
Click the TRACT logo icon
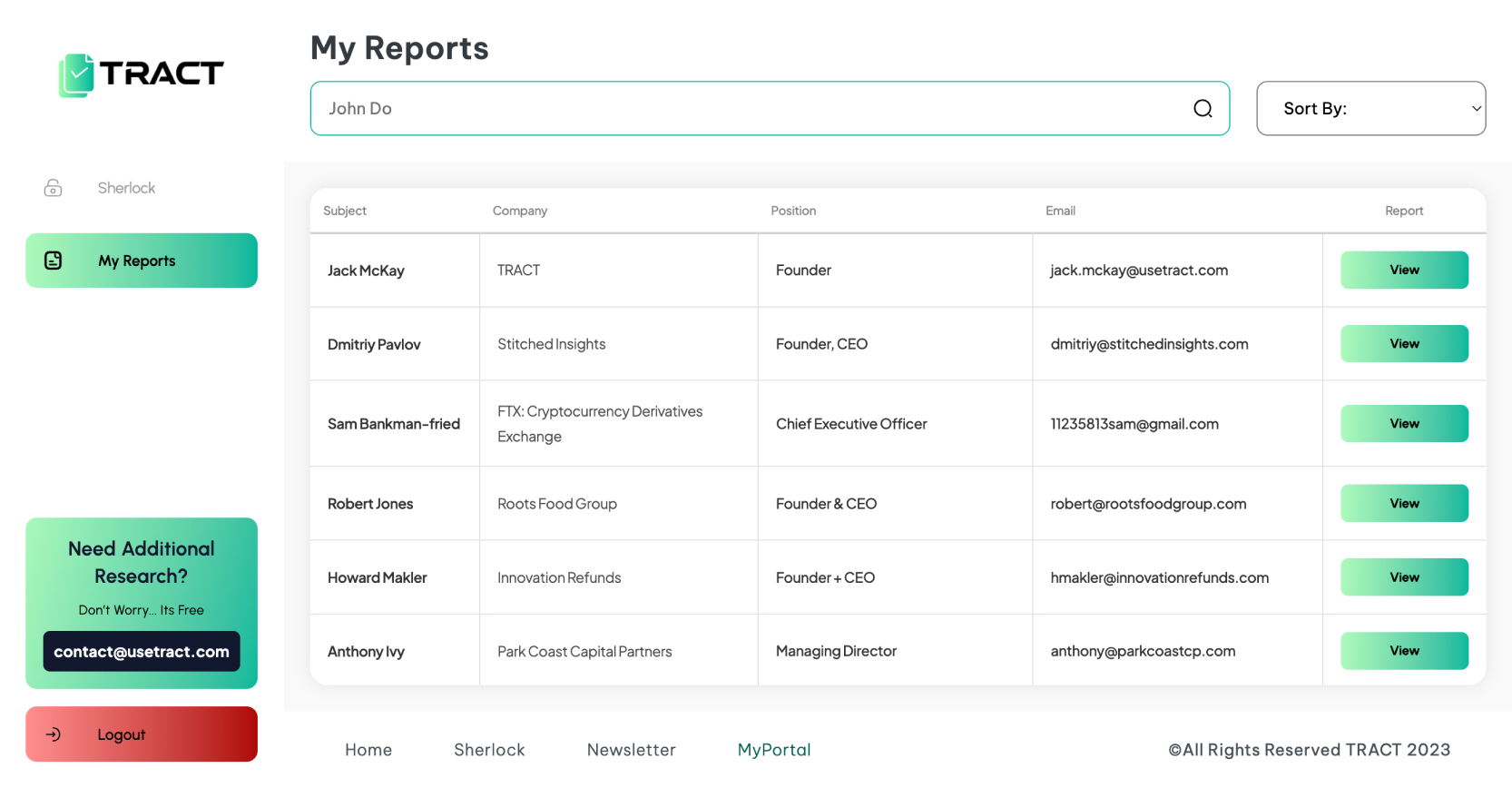(x=77, y=74)
